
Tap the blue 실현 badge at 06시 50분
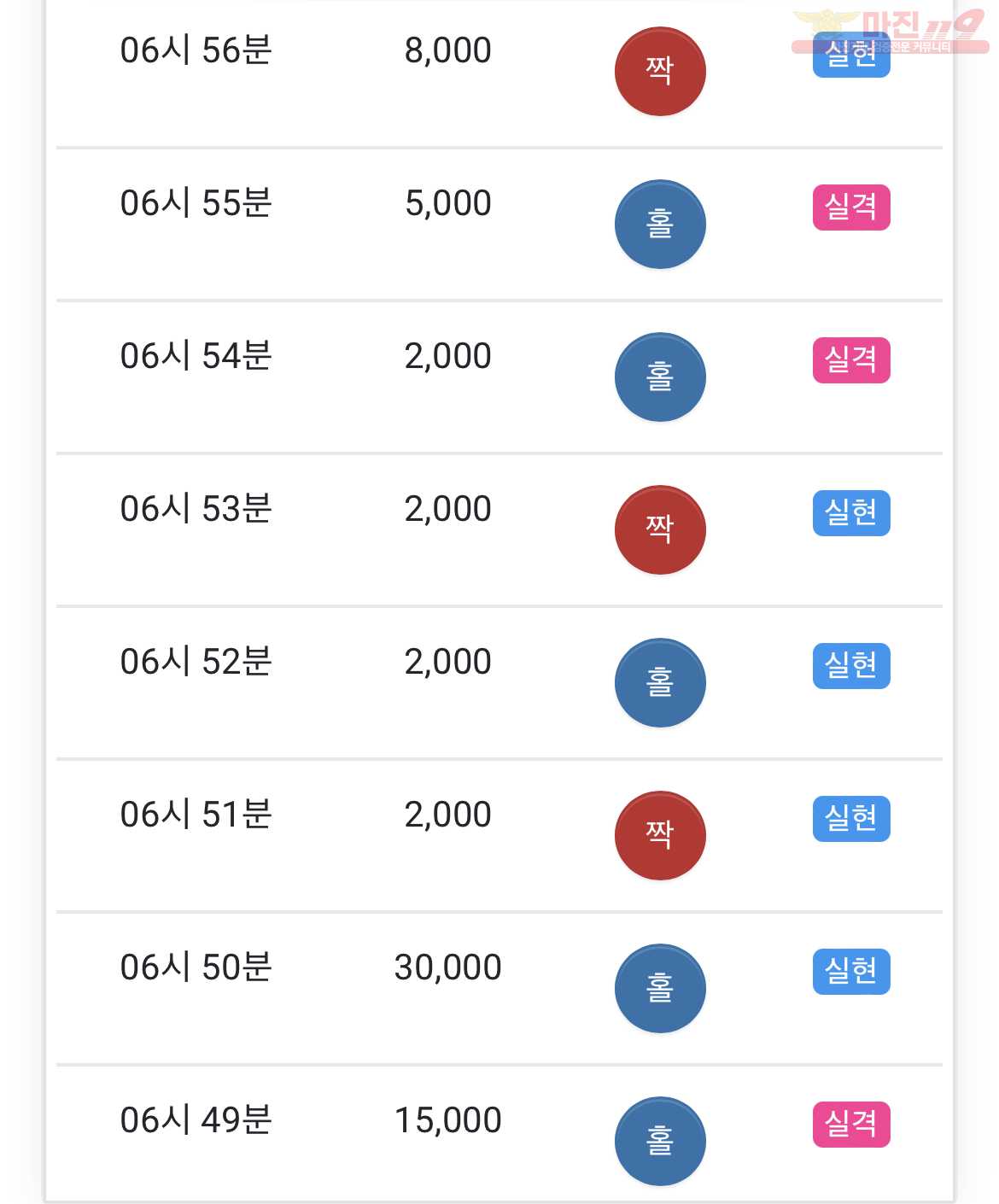pyautogui.click(x=851, y=972)
